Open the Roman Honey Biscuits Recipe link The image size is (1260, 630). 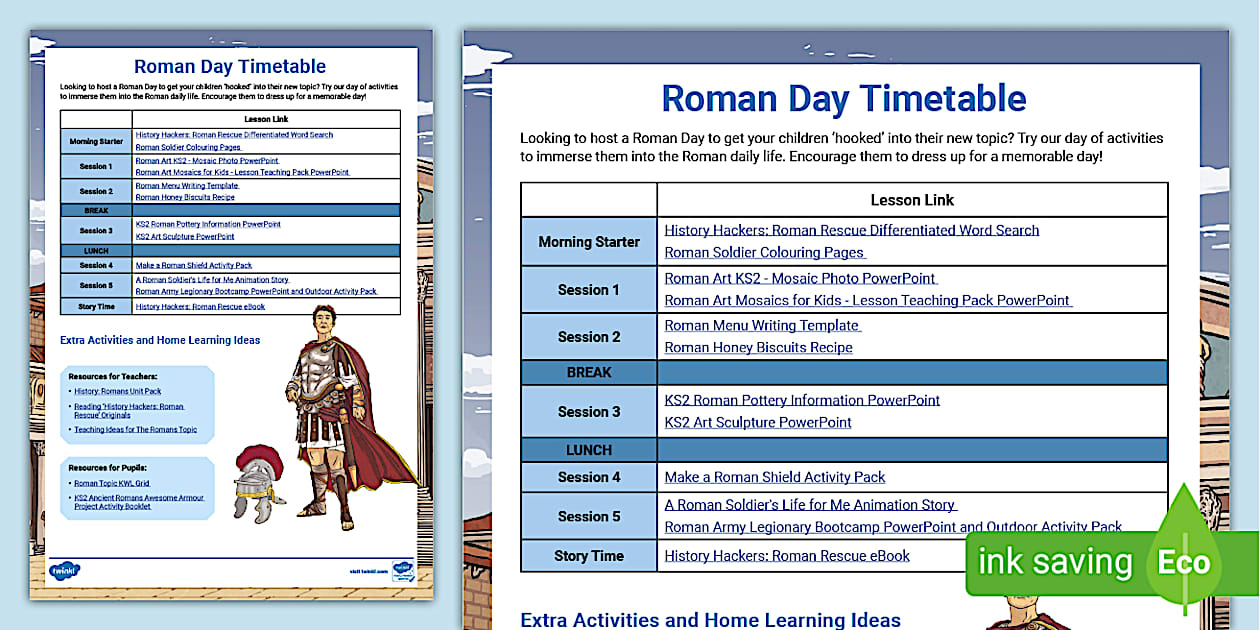758,348
